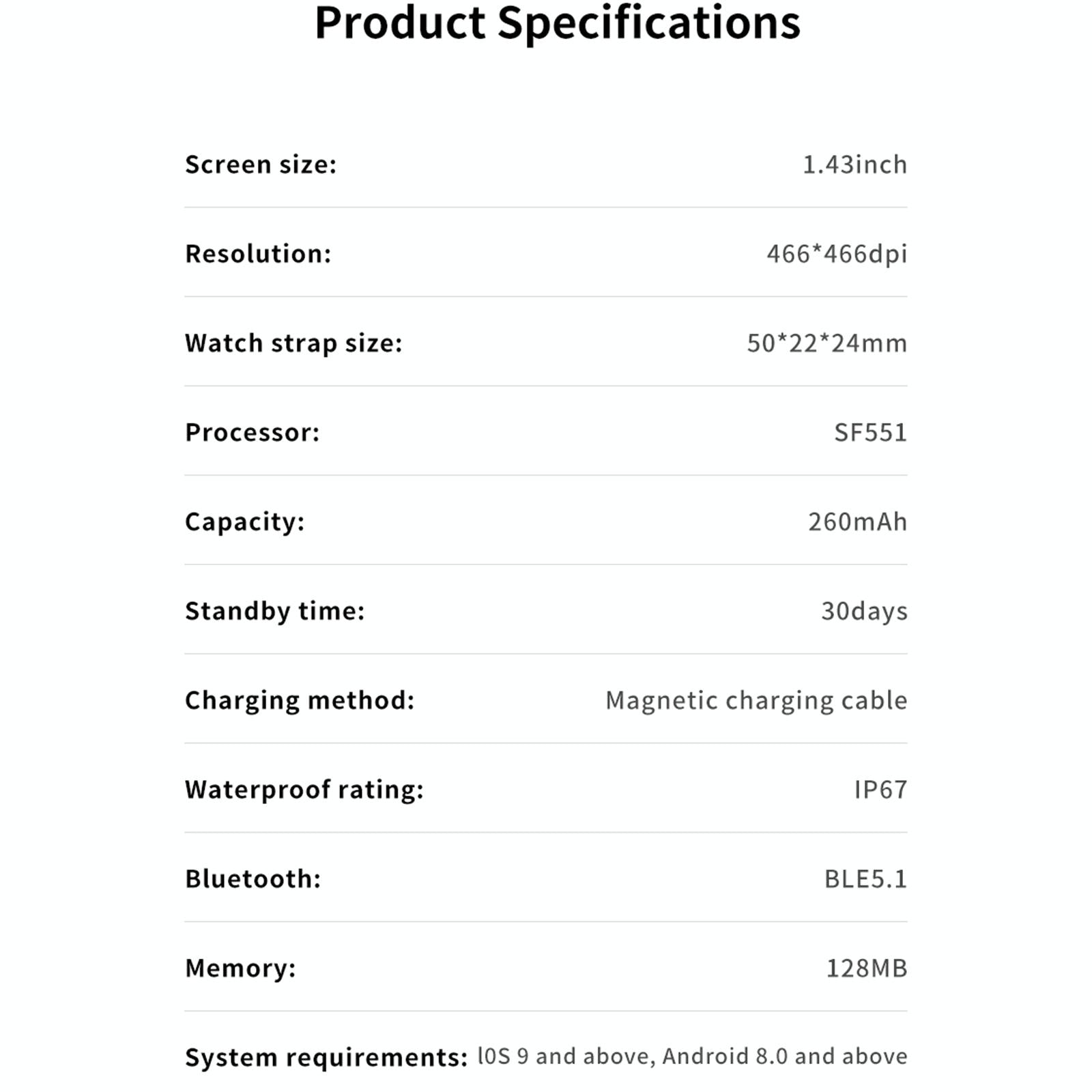1092x1092 pixels.
Task: Click the Standby time label
Action: click(x=274, y=612)
